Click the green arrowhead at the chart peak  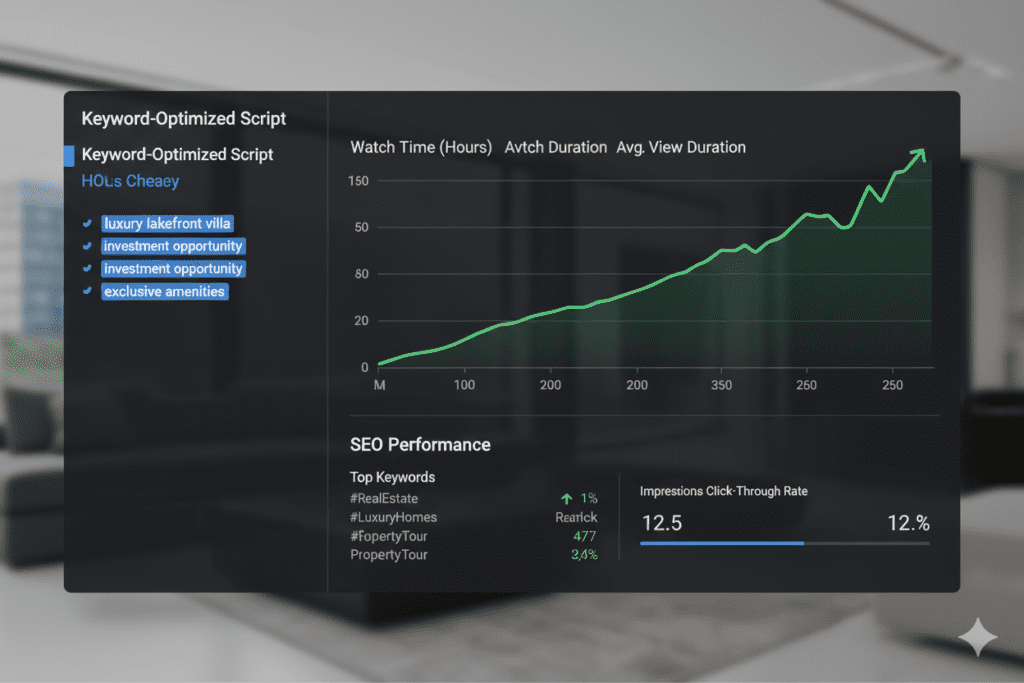tap(919, 155)
